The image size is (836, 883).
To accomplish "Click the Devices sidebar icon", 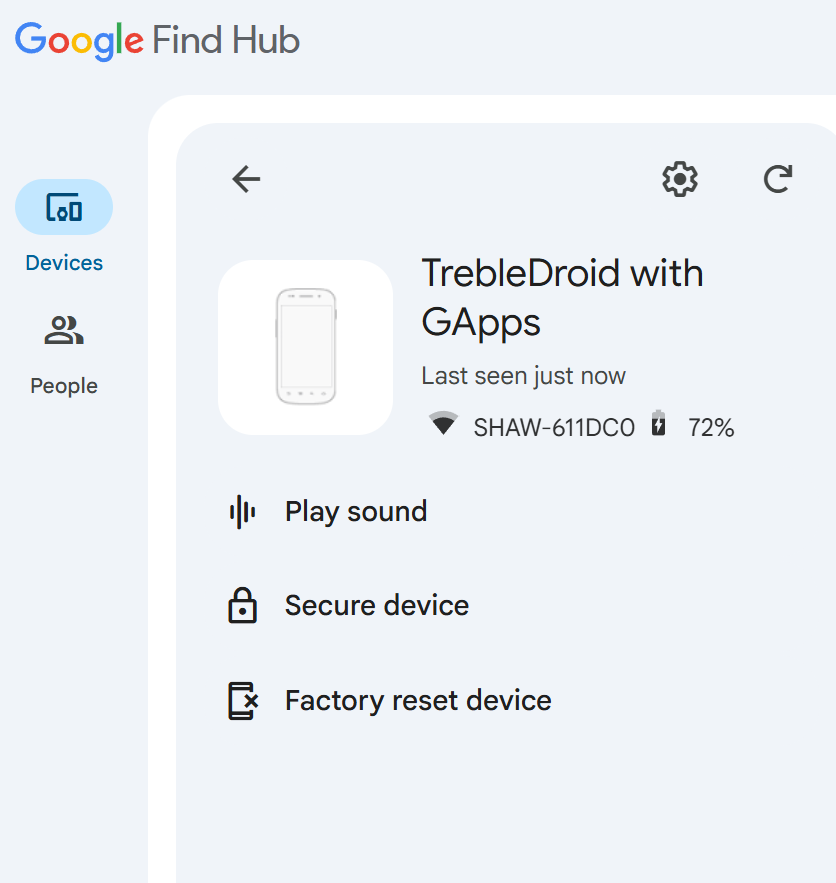I will [x=64, y=207].
